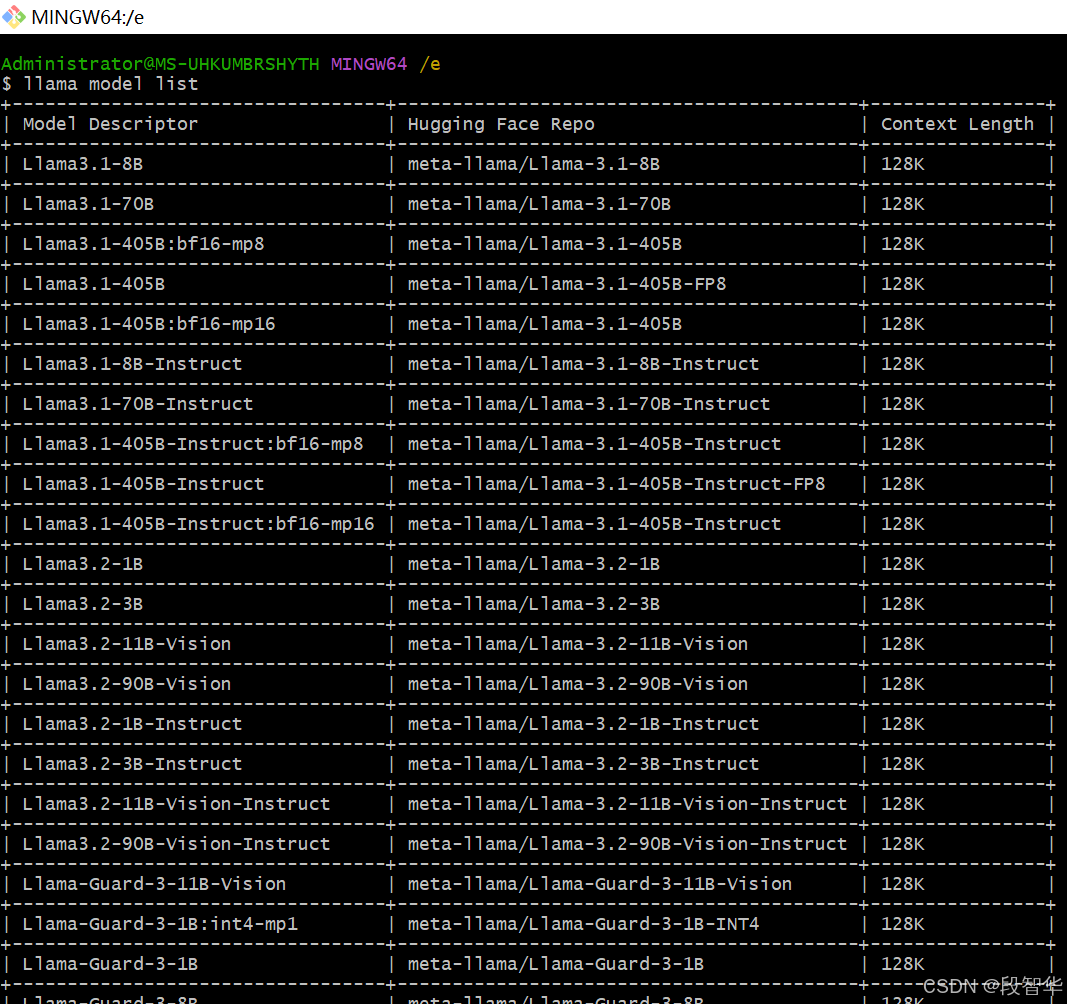Screen dimensions: 1067x1004
Task: Select the meta-llama/Llama-3.2-90B-Vision repo cell
Action: [578, 684]
